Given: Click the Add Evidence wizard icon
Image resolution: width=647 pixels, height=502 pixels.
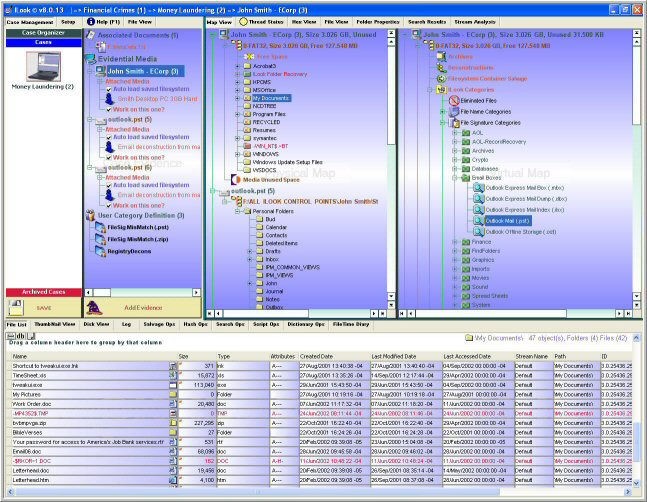Looking at the screenshot, I should [x=95, y=307].
